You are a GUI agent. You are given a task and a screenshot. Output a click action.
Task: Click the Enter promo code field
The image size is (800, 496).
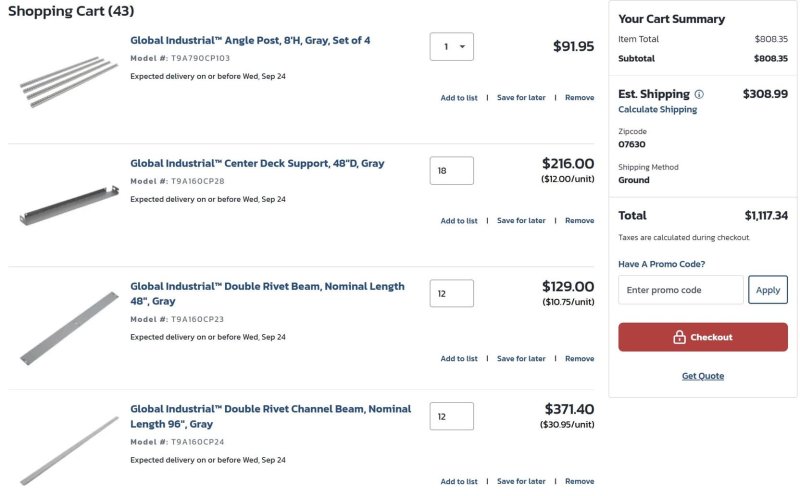click(680, 290)
